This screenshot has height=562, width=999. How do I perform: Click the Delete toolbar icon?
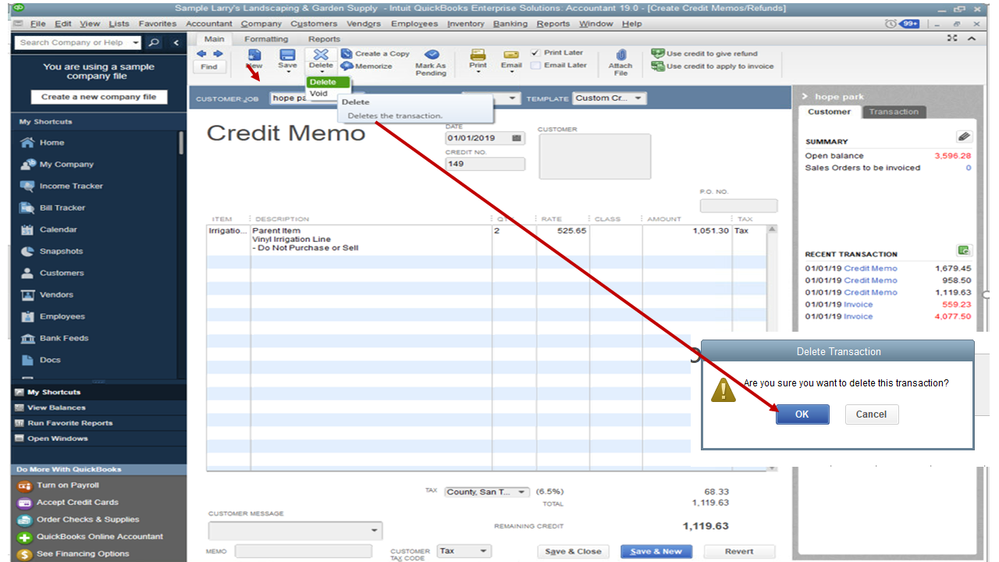coord(320,55)
